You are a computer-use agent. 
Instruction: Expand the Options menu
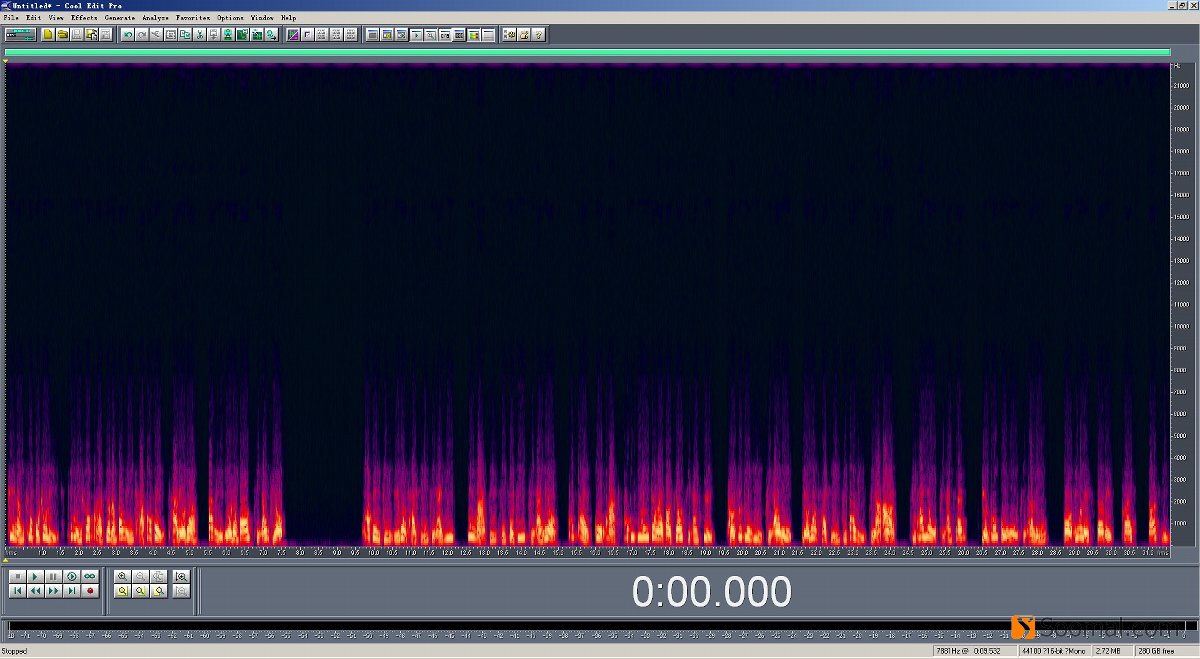(x=230, y=18)
